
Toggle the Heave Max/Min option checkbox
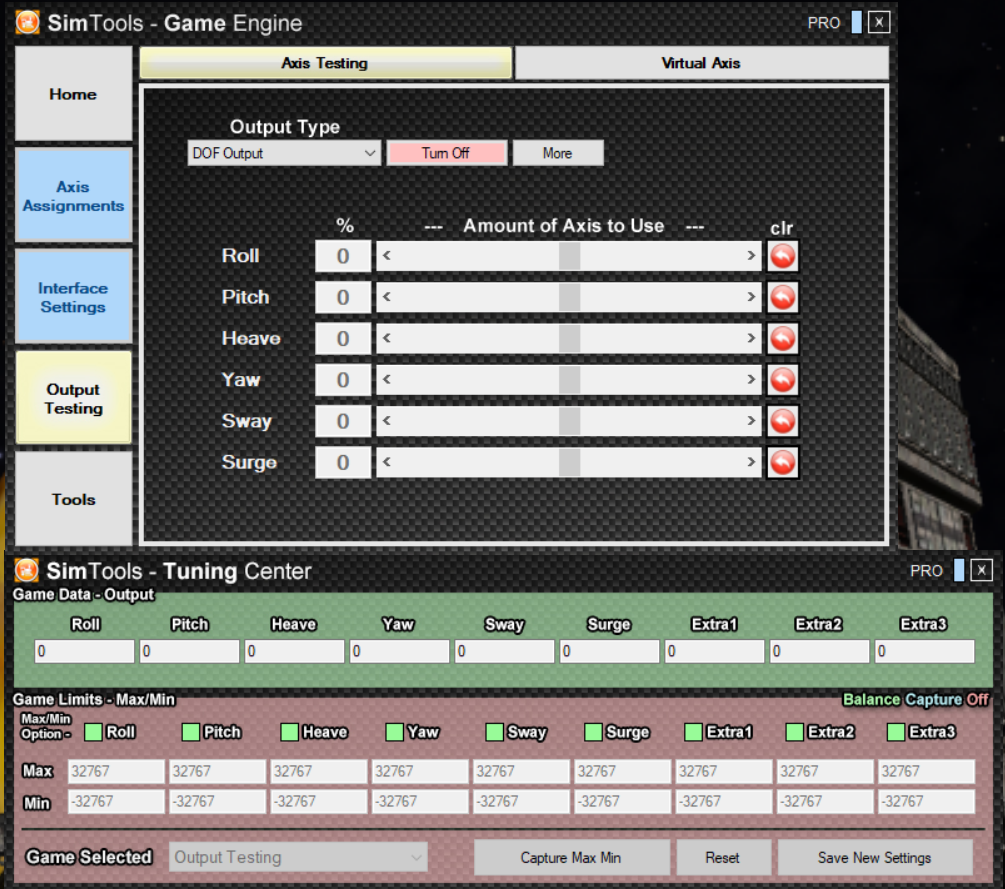click(290, 732)
